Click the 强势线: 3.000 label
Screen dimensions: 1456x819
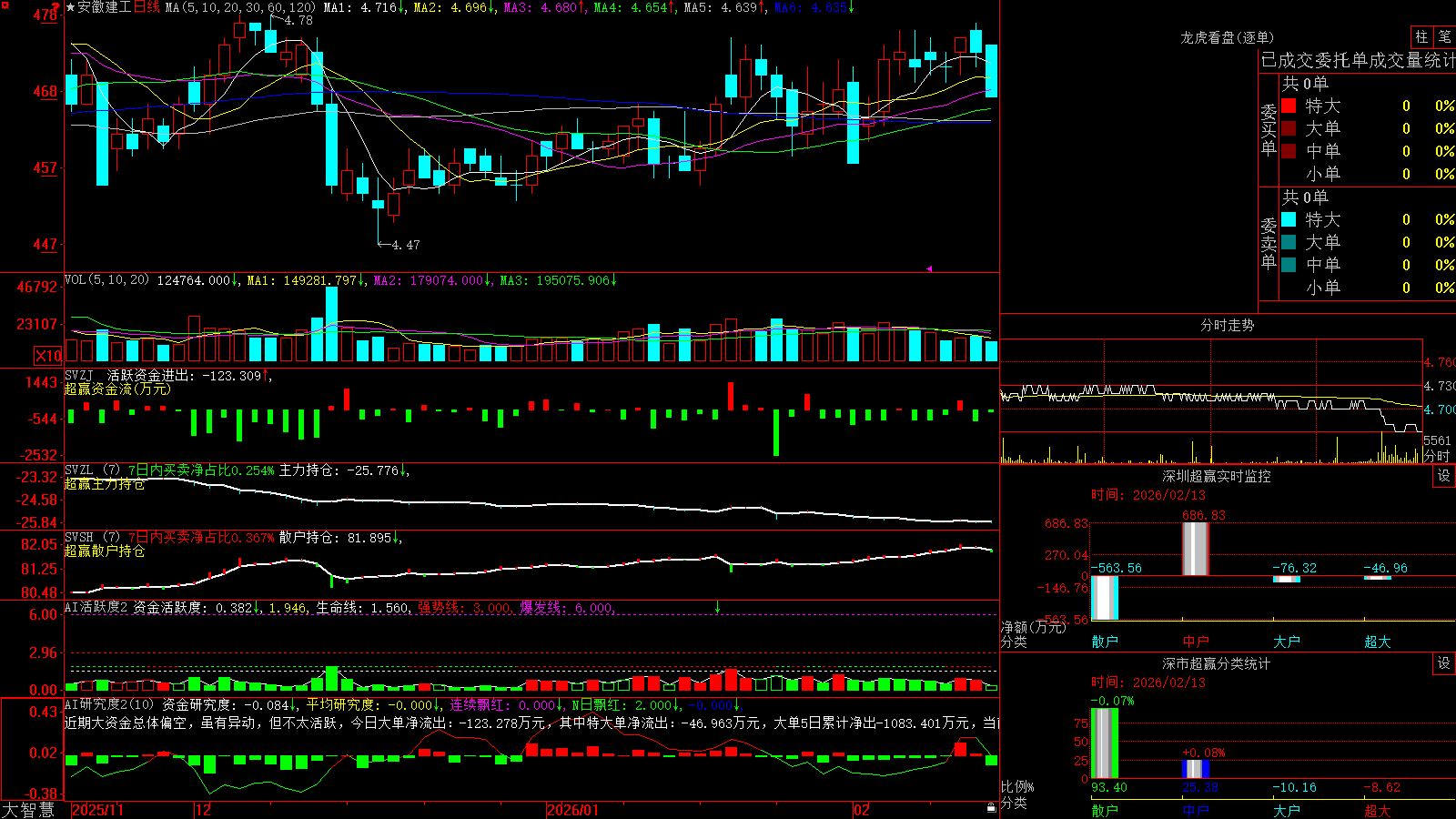tap(464, 608)
